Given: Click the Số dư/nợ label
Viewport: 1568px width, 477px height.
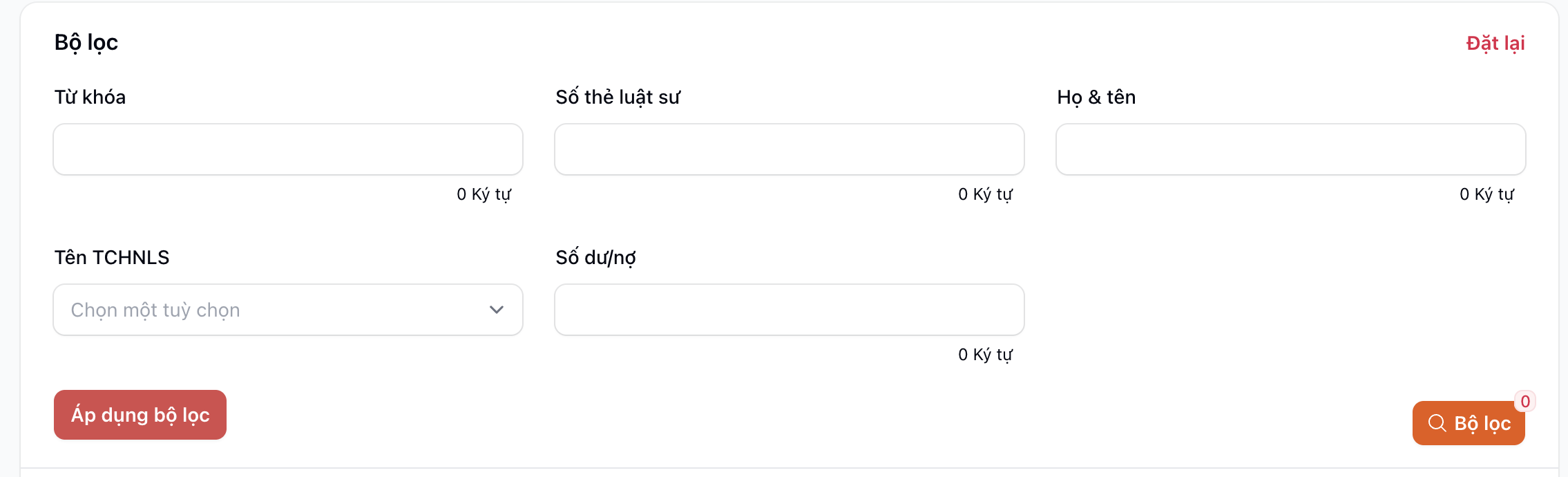Looking at the screenshot, I should click(595, 258).
